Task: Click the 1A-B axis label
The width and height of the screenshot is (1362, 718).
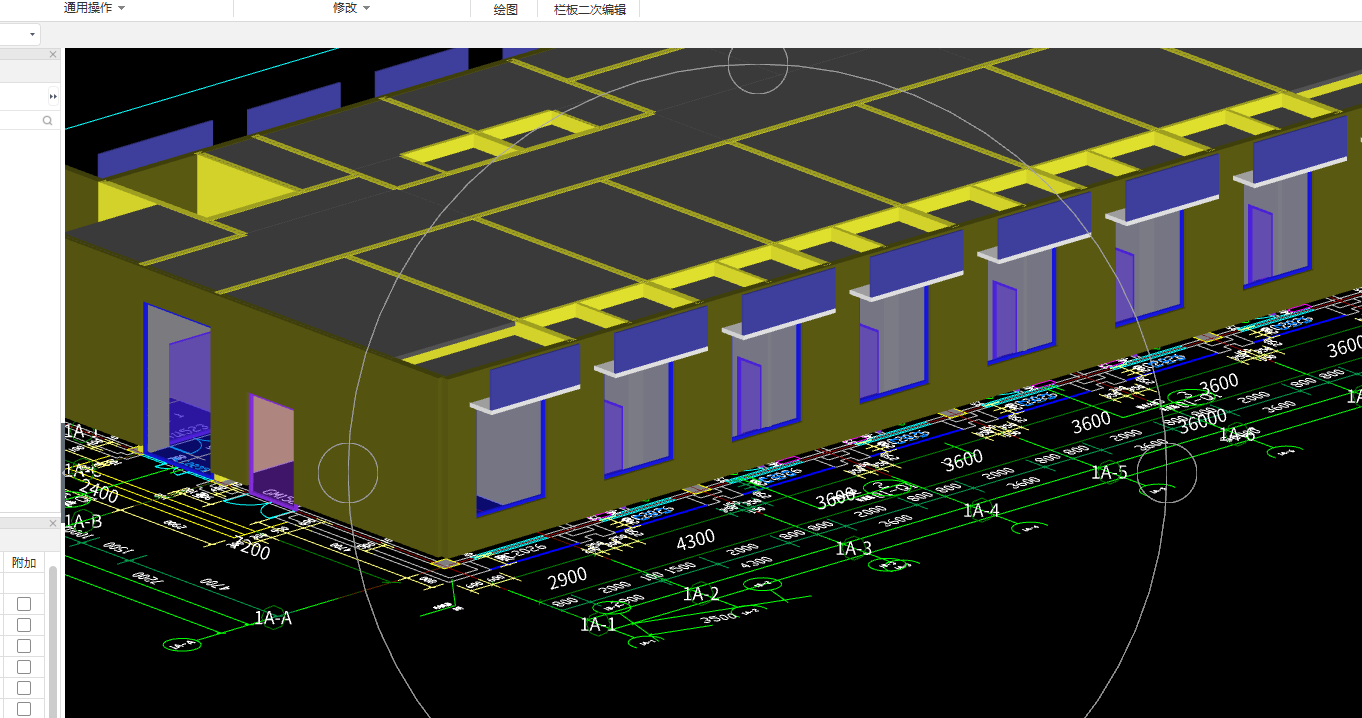Action: tap(84, 522)
